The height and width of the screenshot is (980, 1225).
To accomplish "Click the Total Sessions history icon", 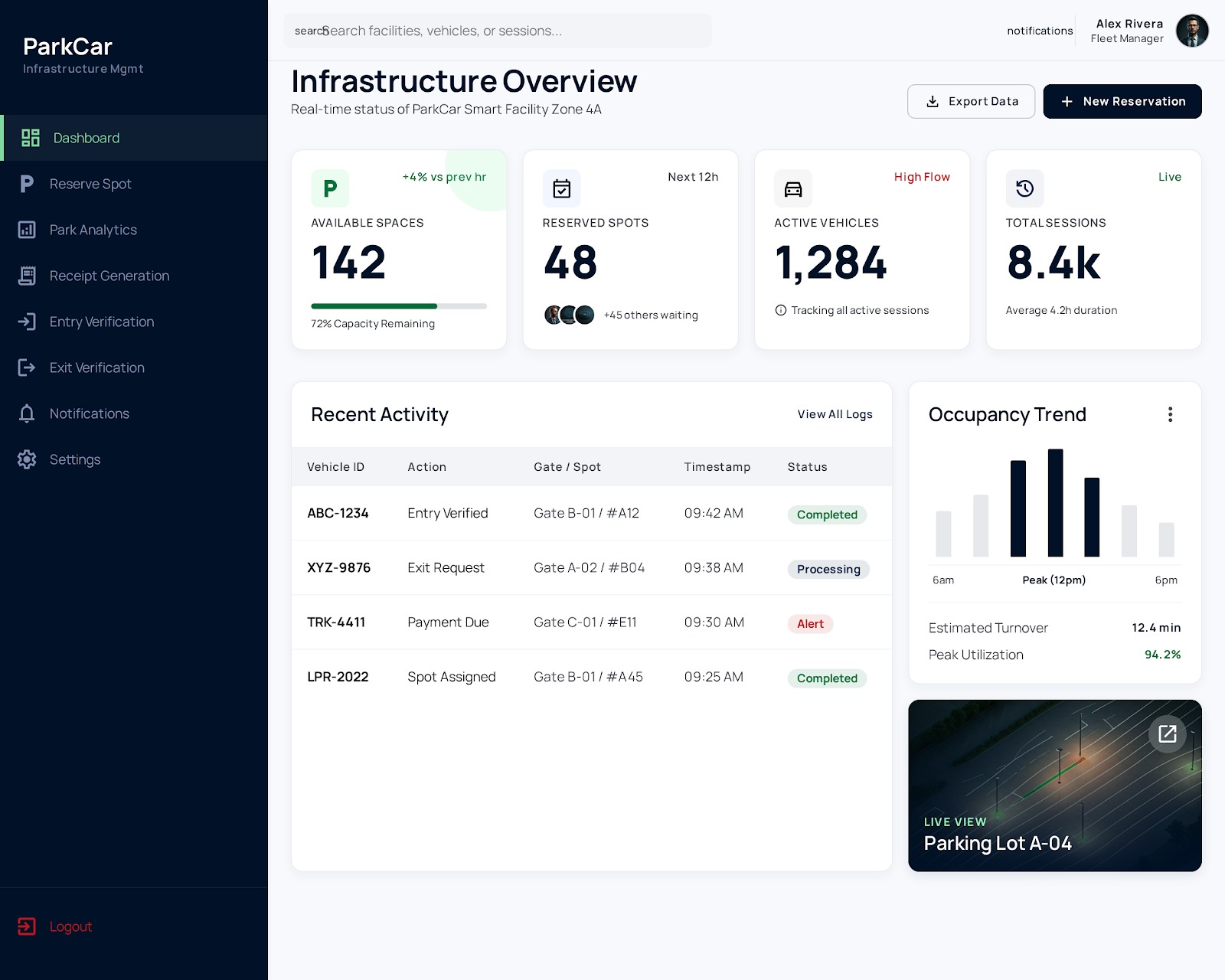I will [1024, 188].
